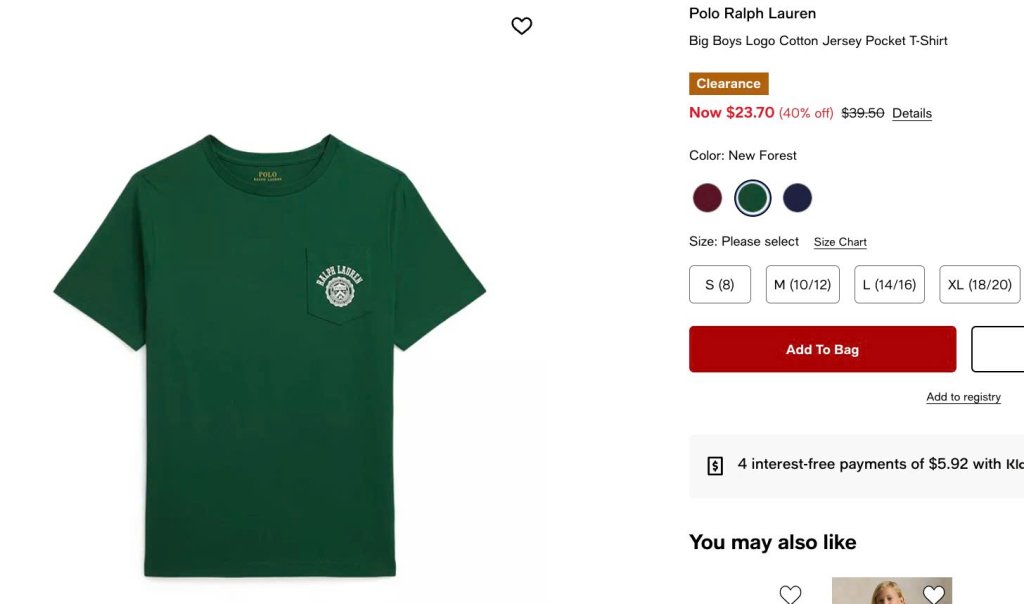Select size L (14/16)
The height and width of the screenshot is (604, 1024).
point(889,285)
